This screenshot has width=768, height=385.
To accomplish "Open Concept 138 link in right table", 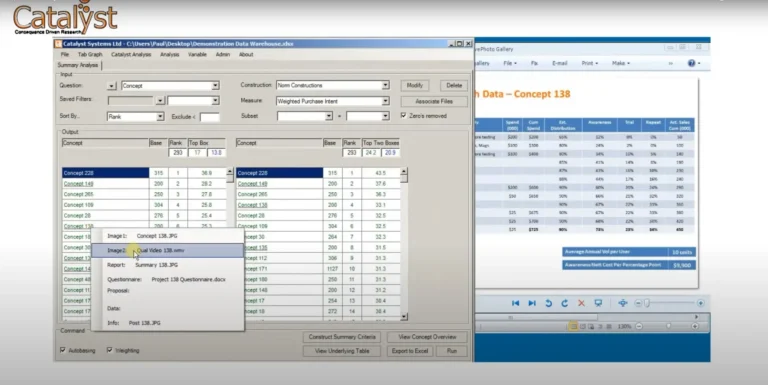I will pos(252,205).
